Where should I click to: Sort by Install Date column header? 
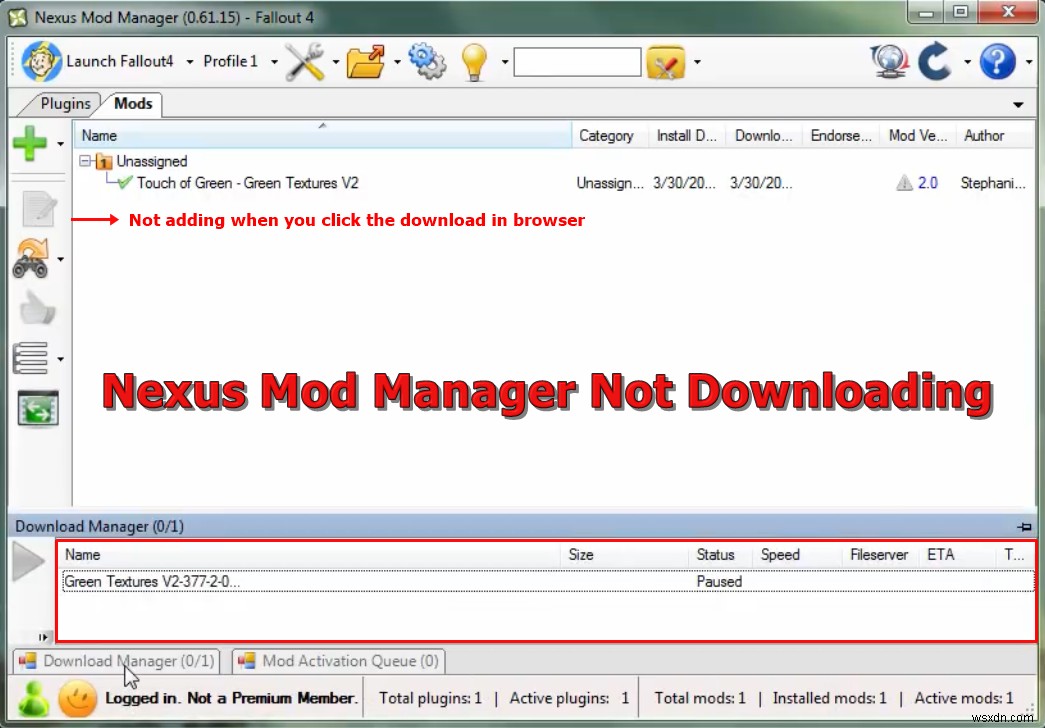686,135
